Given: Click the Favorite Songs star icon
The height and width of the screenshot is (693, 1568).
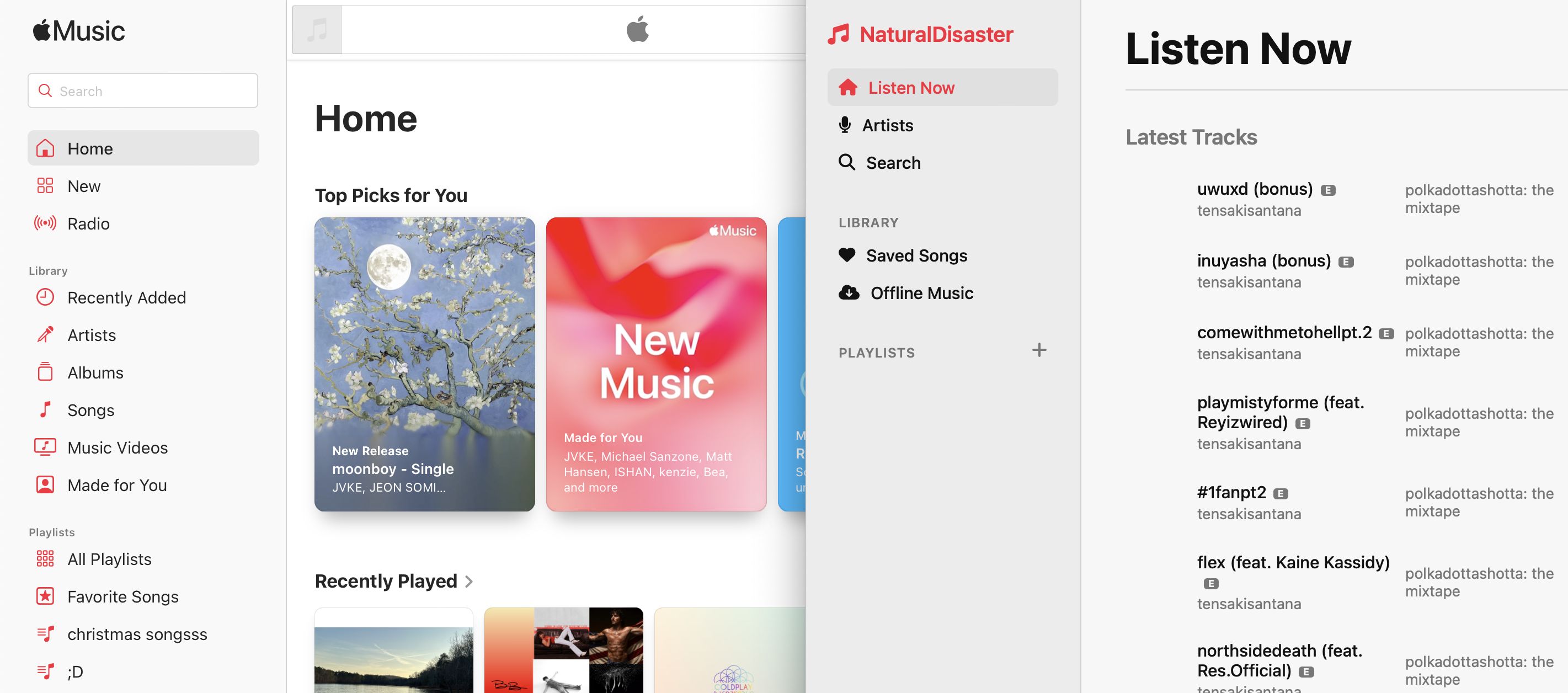Looking at the screenshot, I should [x=45, y=596].
